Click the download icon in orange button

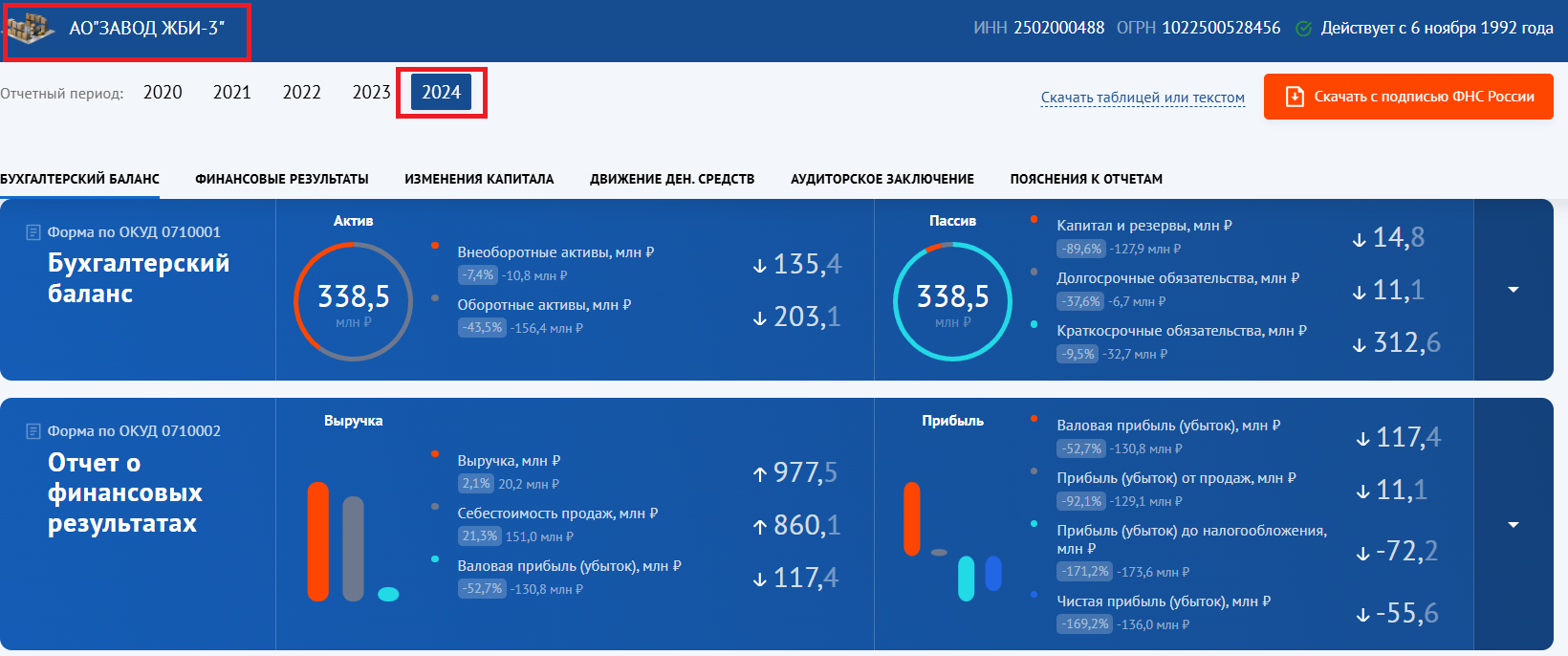[x=1295, y=97]
